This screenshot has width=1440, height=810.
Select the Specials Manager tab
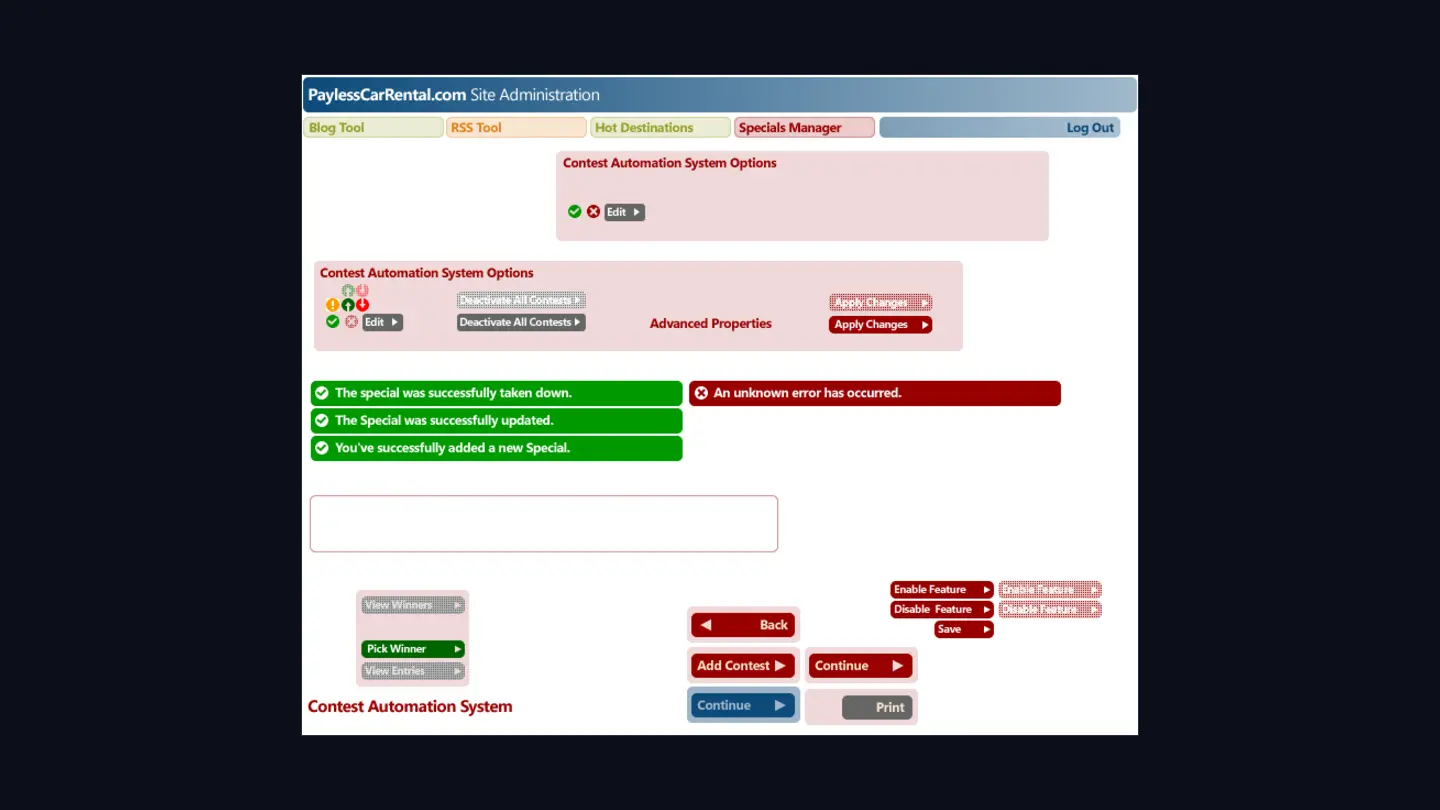click(x=804, y=127)
